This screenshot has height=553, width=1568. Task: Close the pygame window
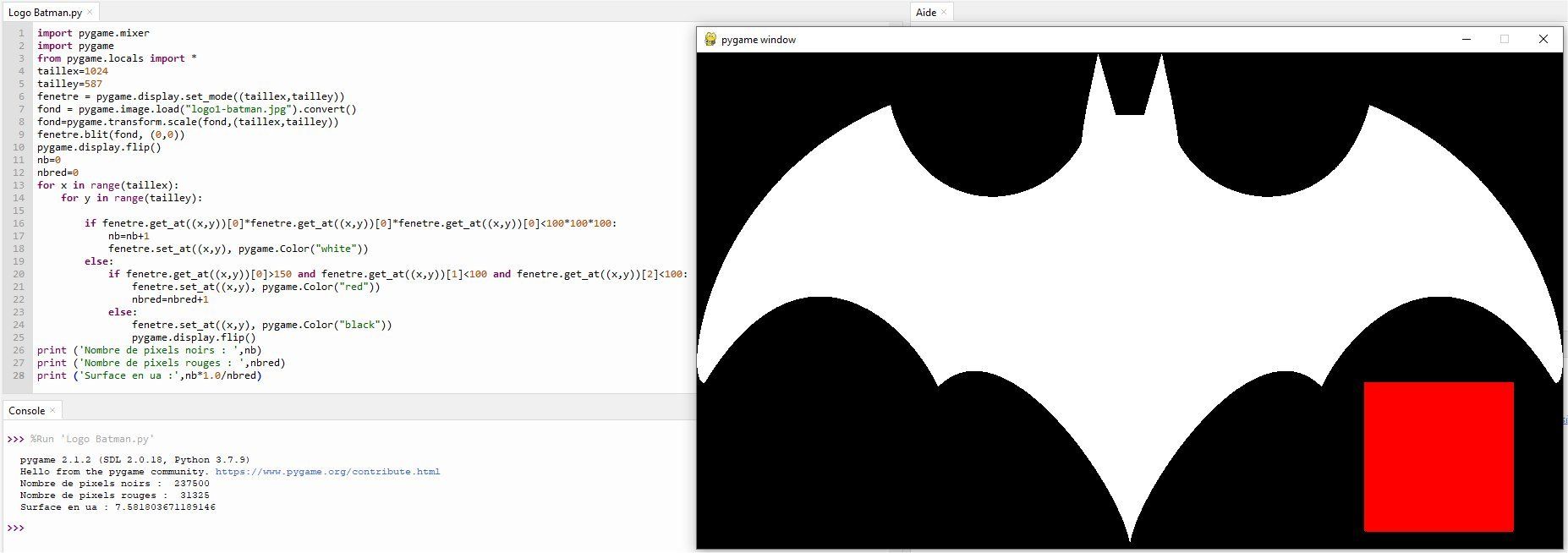coord(1543,39)
